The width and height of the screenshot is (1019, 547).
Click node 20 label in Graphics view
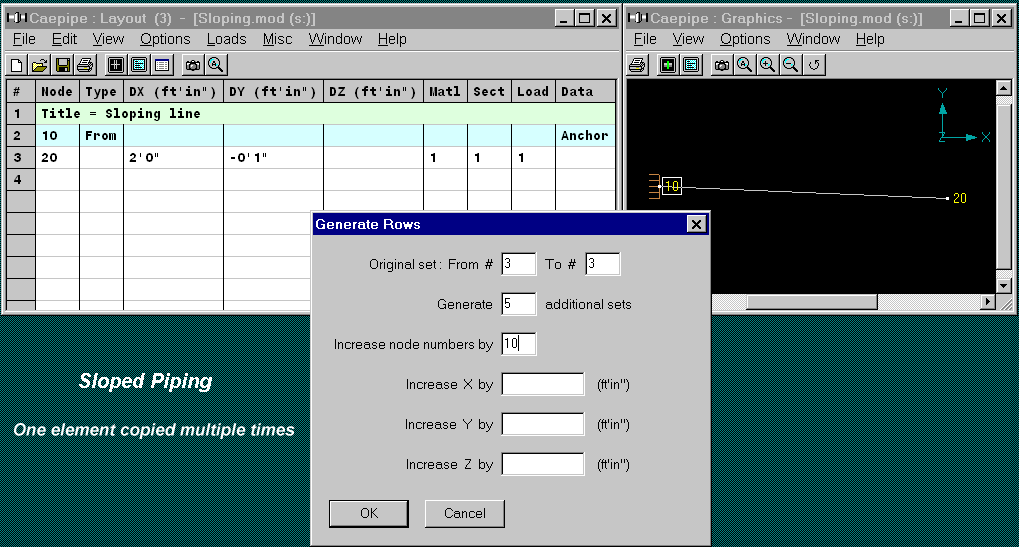pyautogui.click(x=960, y=198)
